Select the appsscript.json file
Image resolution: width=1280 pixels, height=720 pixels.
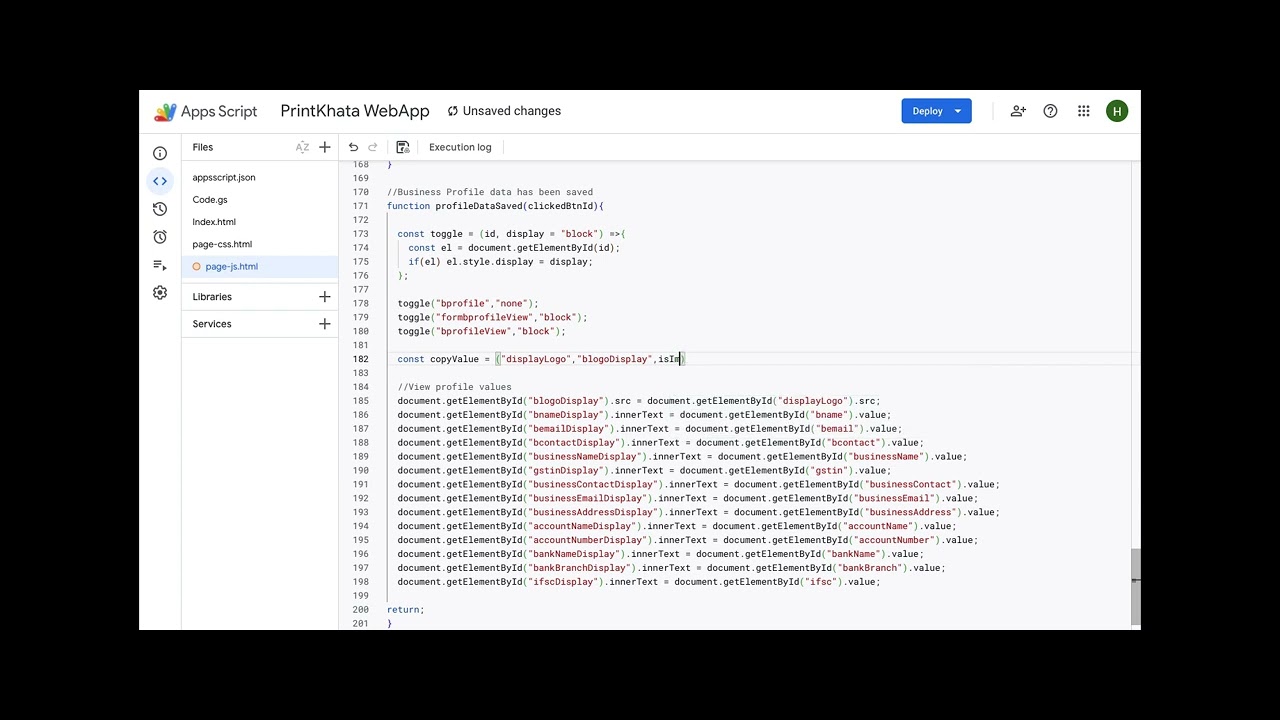tap(224, 178)
